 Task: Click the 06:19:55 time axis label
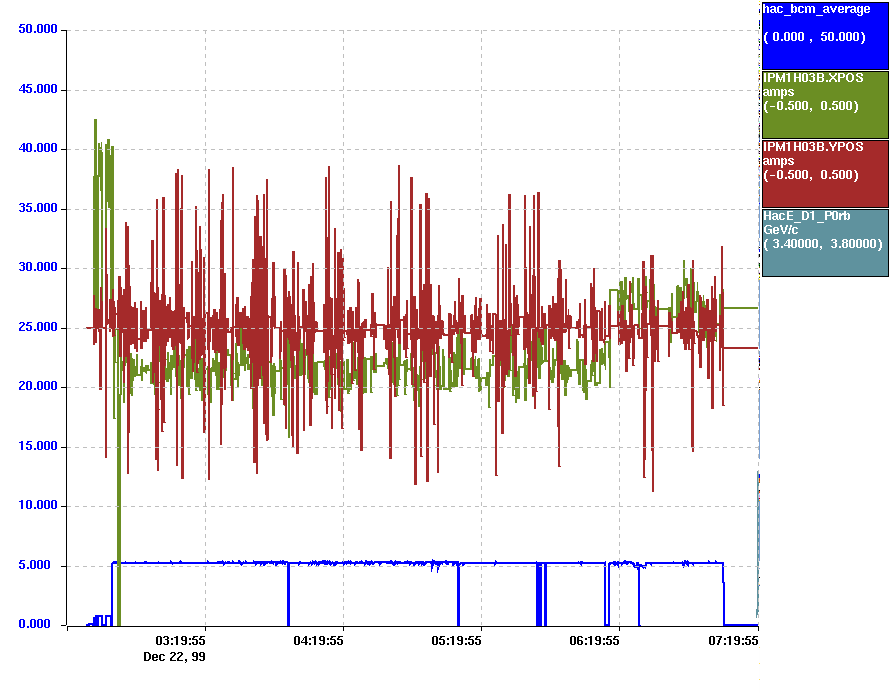coord(595,641)
